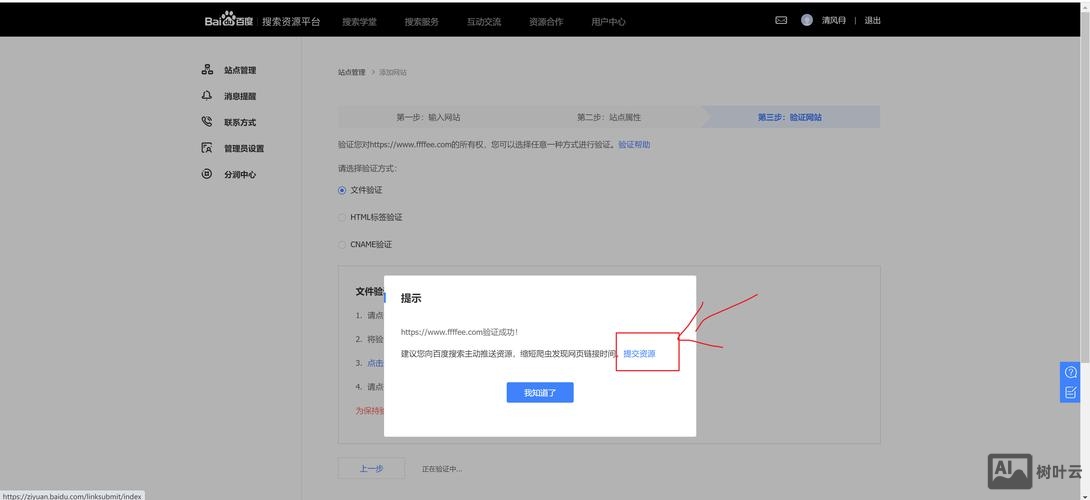
Task: Select CNAME验证 radio option
Action: pos(342,245)
